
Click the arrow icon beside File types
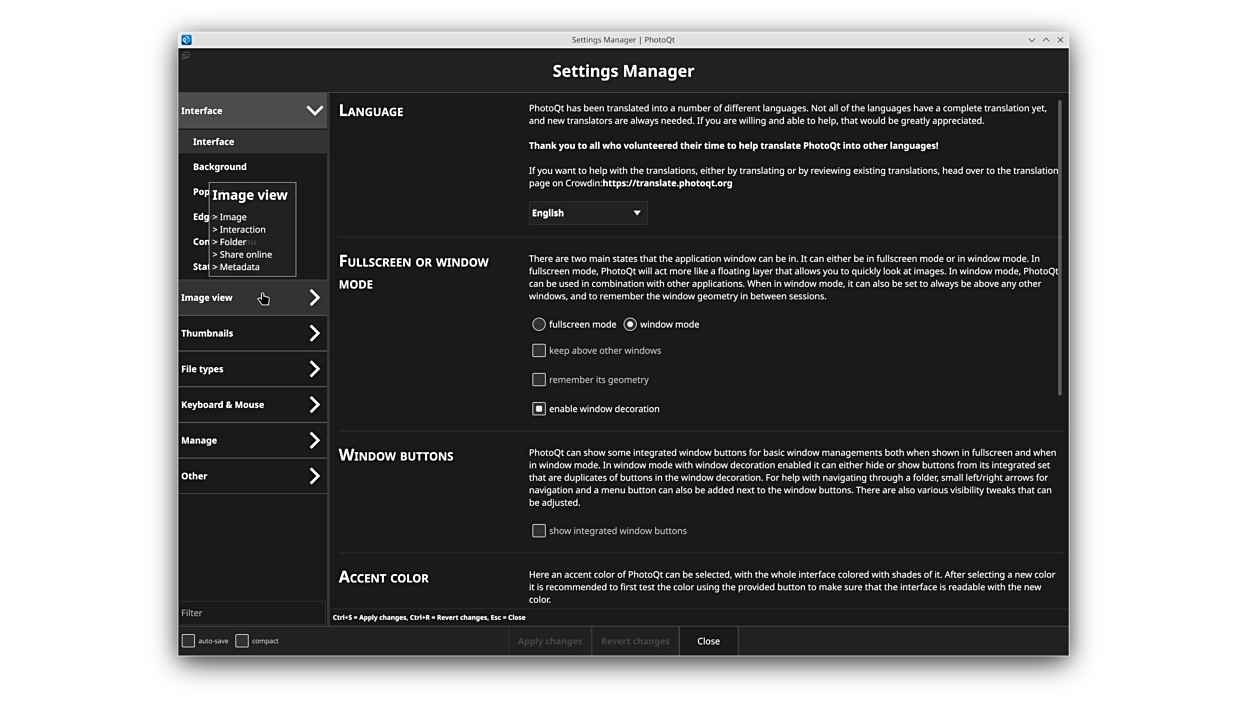click(314, 369)
